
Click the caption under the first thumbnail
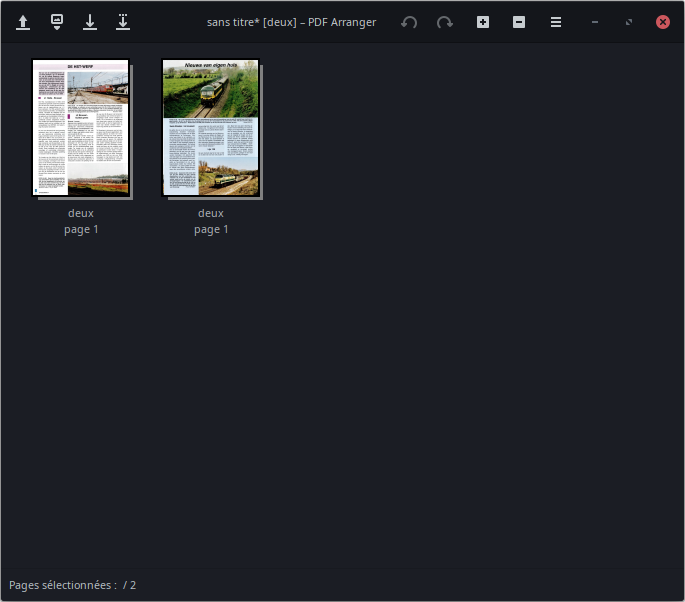81,221
